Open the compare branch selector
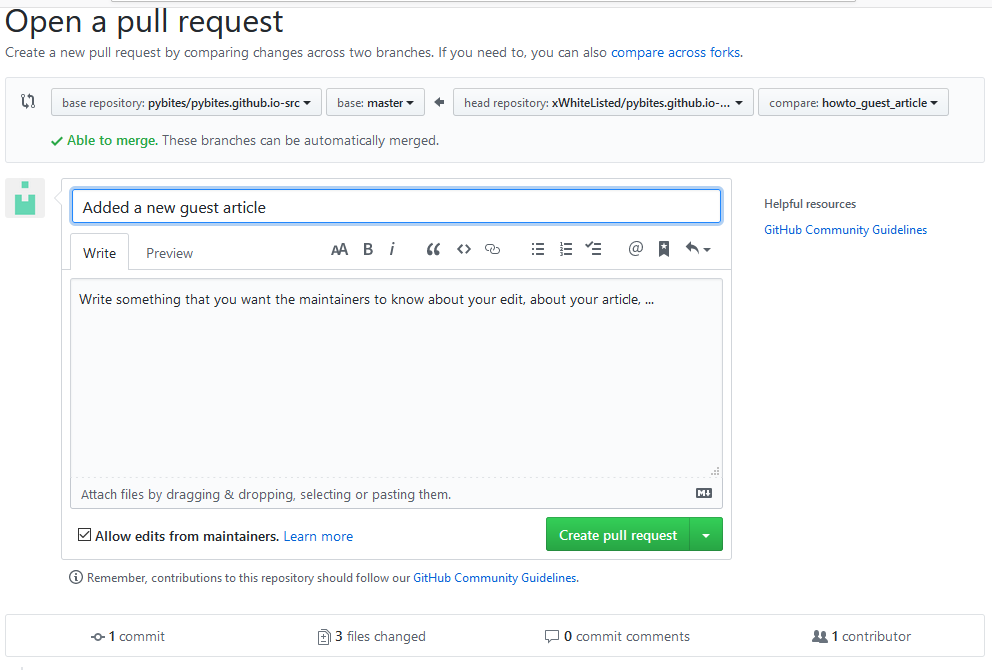 tap(853, 101)
